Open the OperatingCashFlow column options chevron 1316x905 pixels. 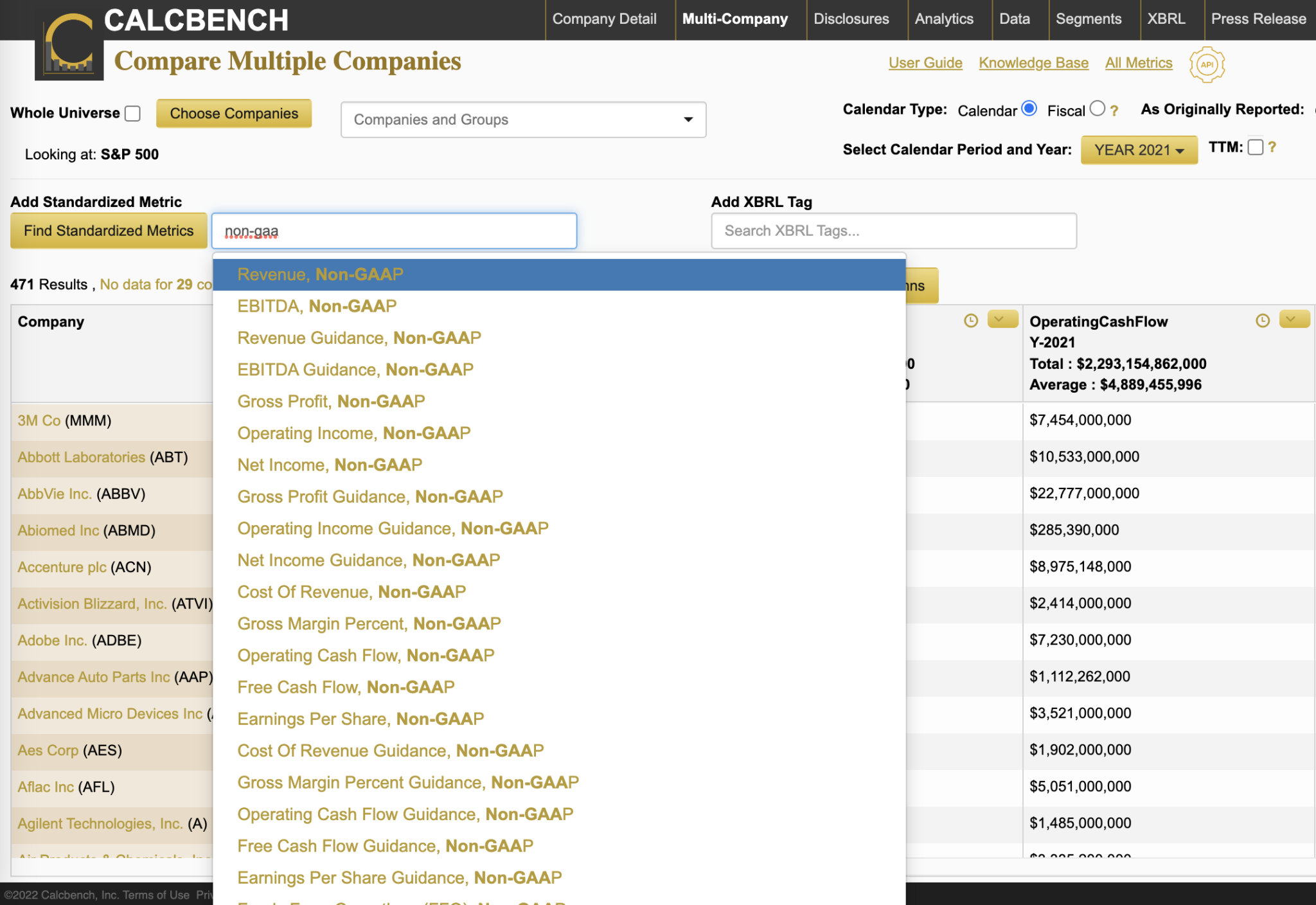[x=1294, y=319]
